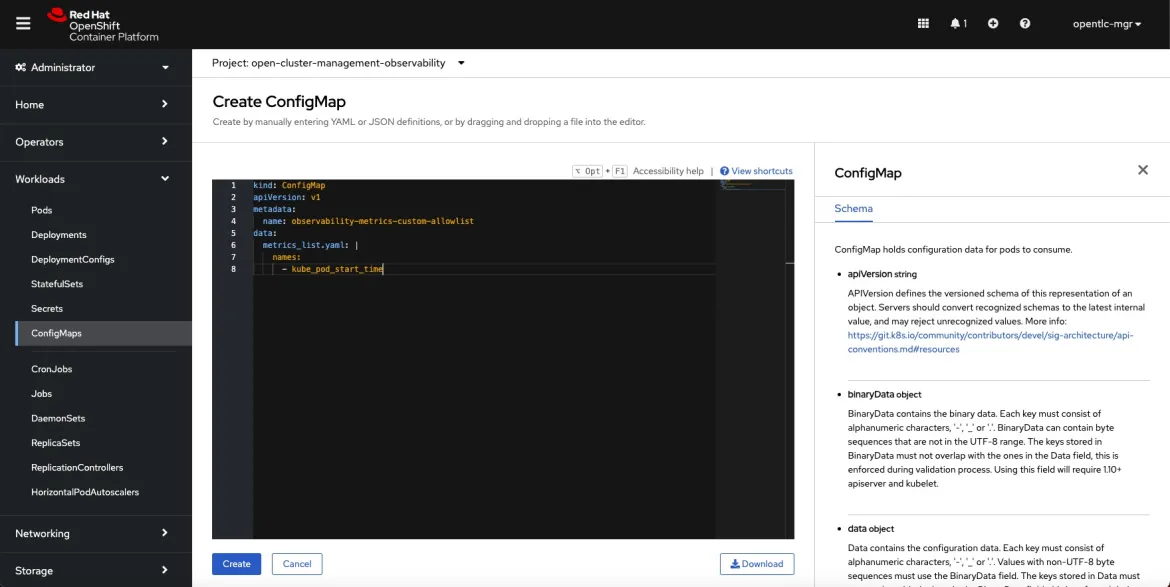Open HorizontalPodAutoscalers in the sidebar

(85, 492)
